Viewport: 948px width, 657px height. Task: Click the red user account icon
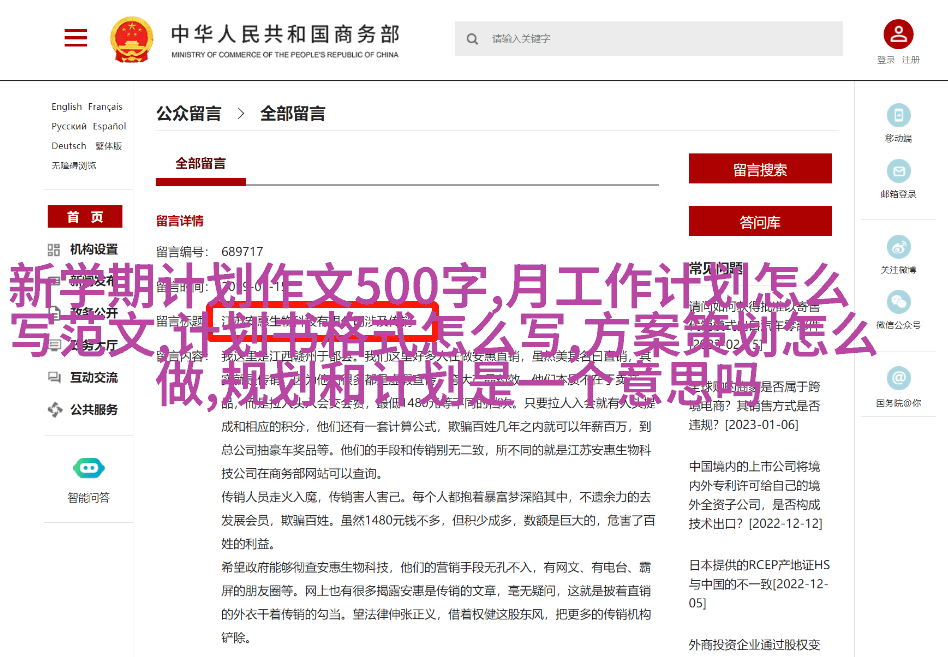coord(897,35)
